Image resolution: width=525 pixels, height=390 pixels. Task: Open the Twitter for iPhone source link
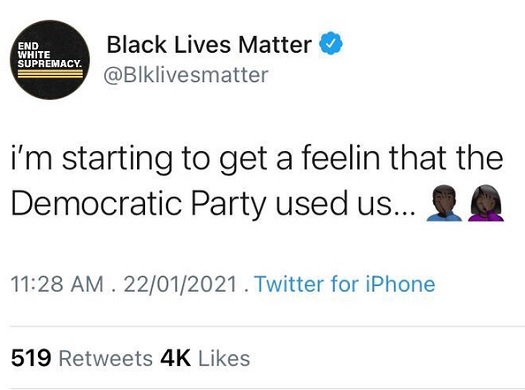(x=345, y=284)
